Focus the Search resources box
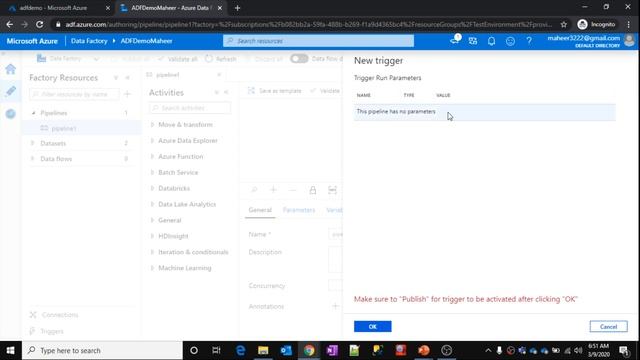 point(318,41)
